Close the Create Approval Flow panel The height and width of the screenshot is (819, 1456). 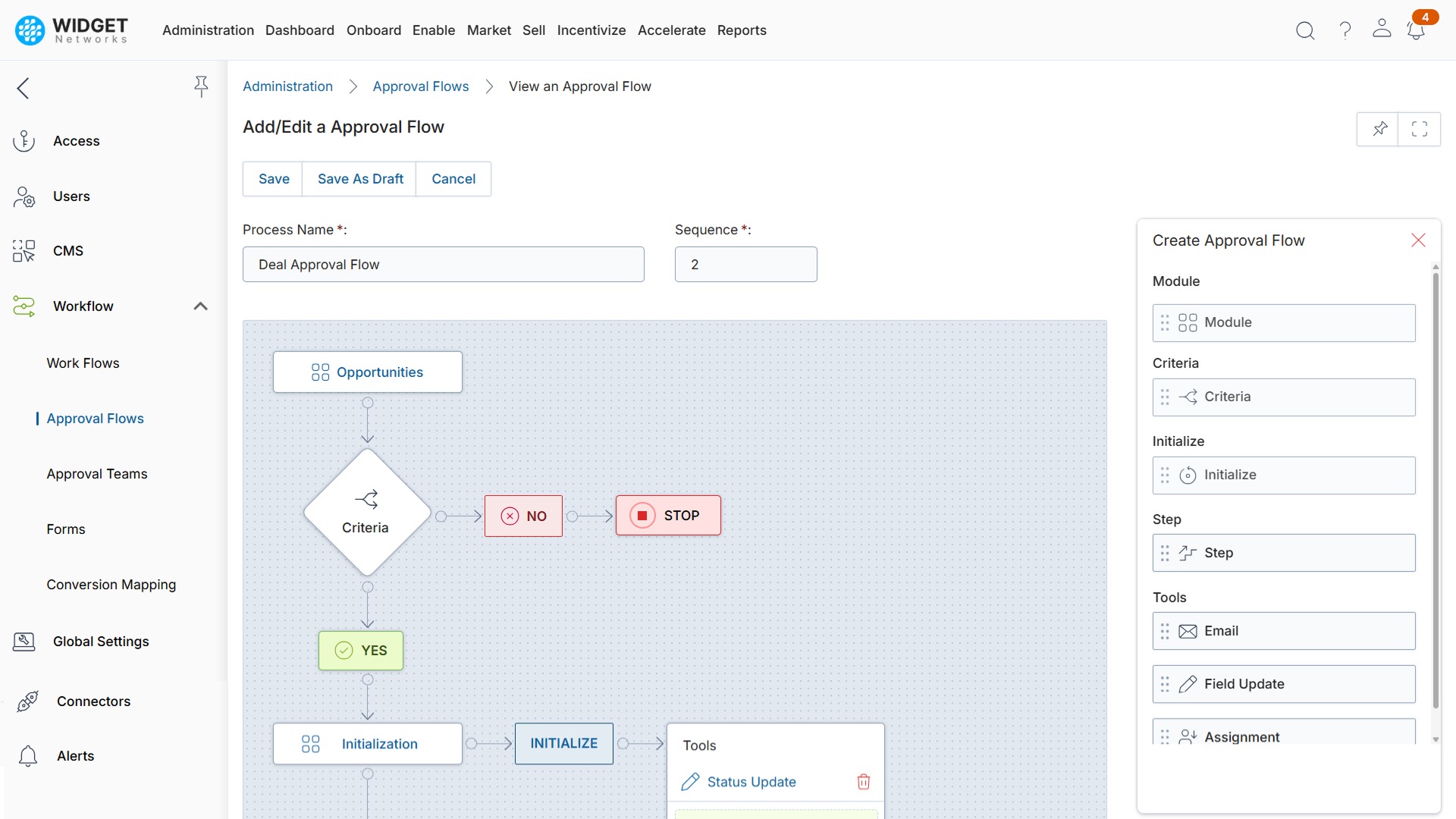1418,240
